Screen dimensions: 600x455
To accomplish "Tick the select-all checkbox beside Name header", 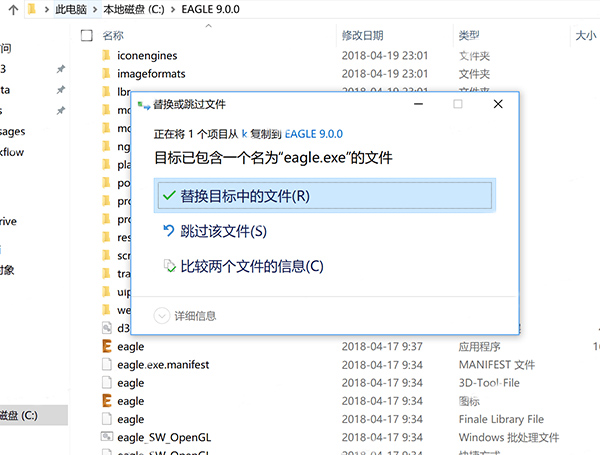I will (x=86, y=36).
